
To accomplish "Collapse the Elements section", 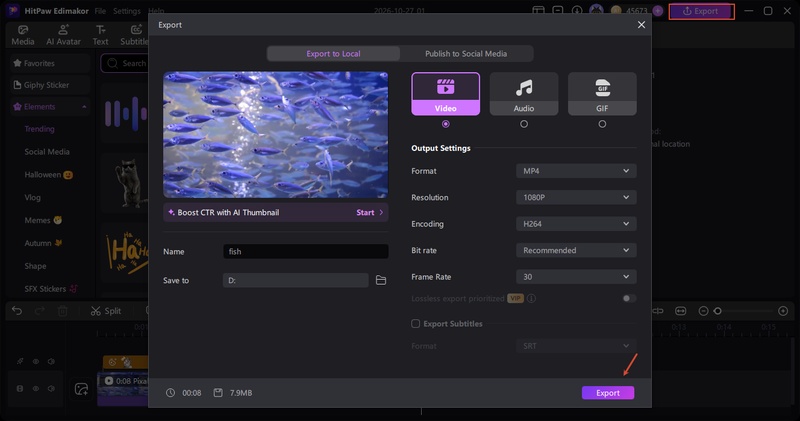I will [50, 107].
